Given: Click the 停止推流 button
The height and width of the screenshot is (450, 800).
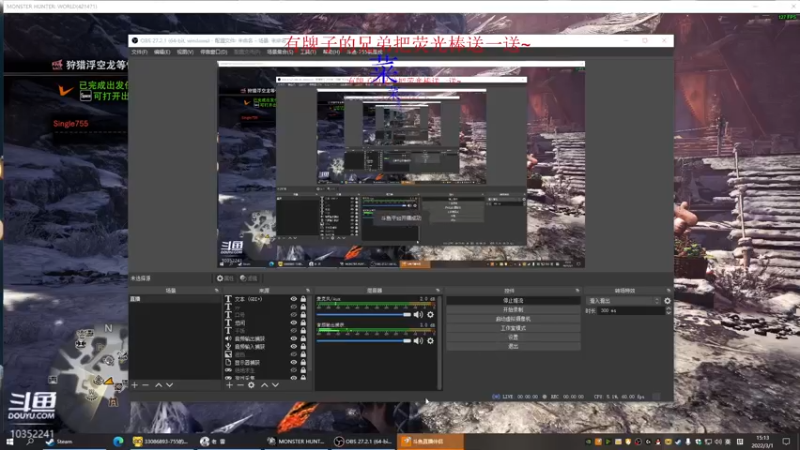Looking at the screenshot, I should point(513,301).
